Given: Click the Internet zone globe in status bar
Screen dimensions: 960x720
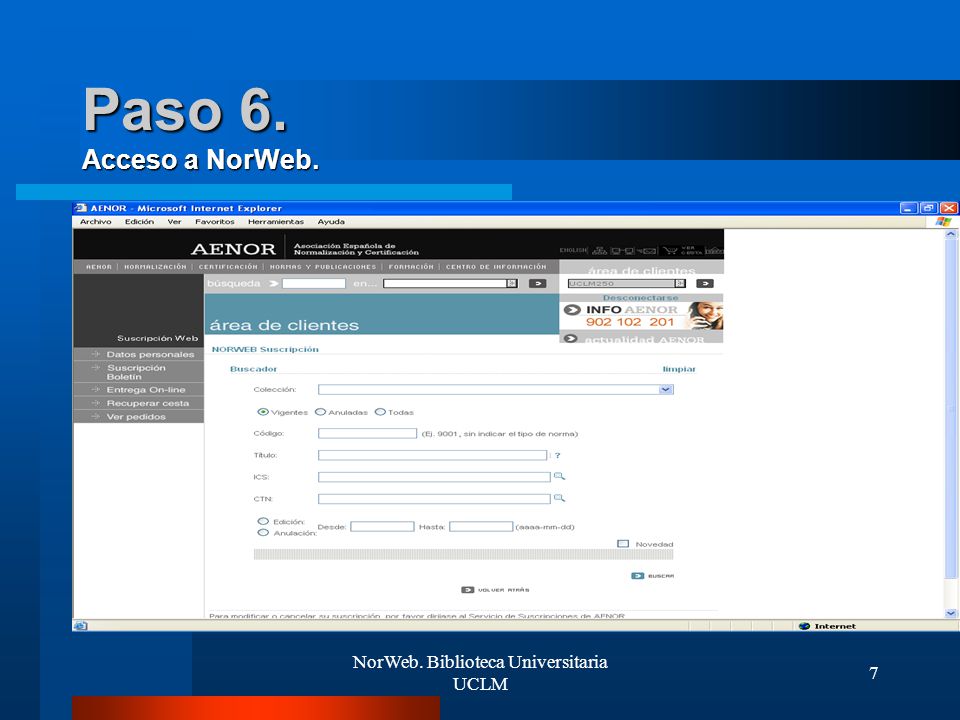Looking at the screenshot, I should point(804,626).
